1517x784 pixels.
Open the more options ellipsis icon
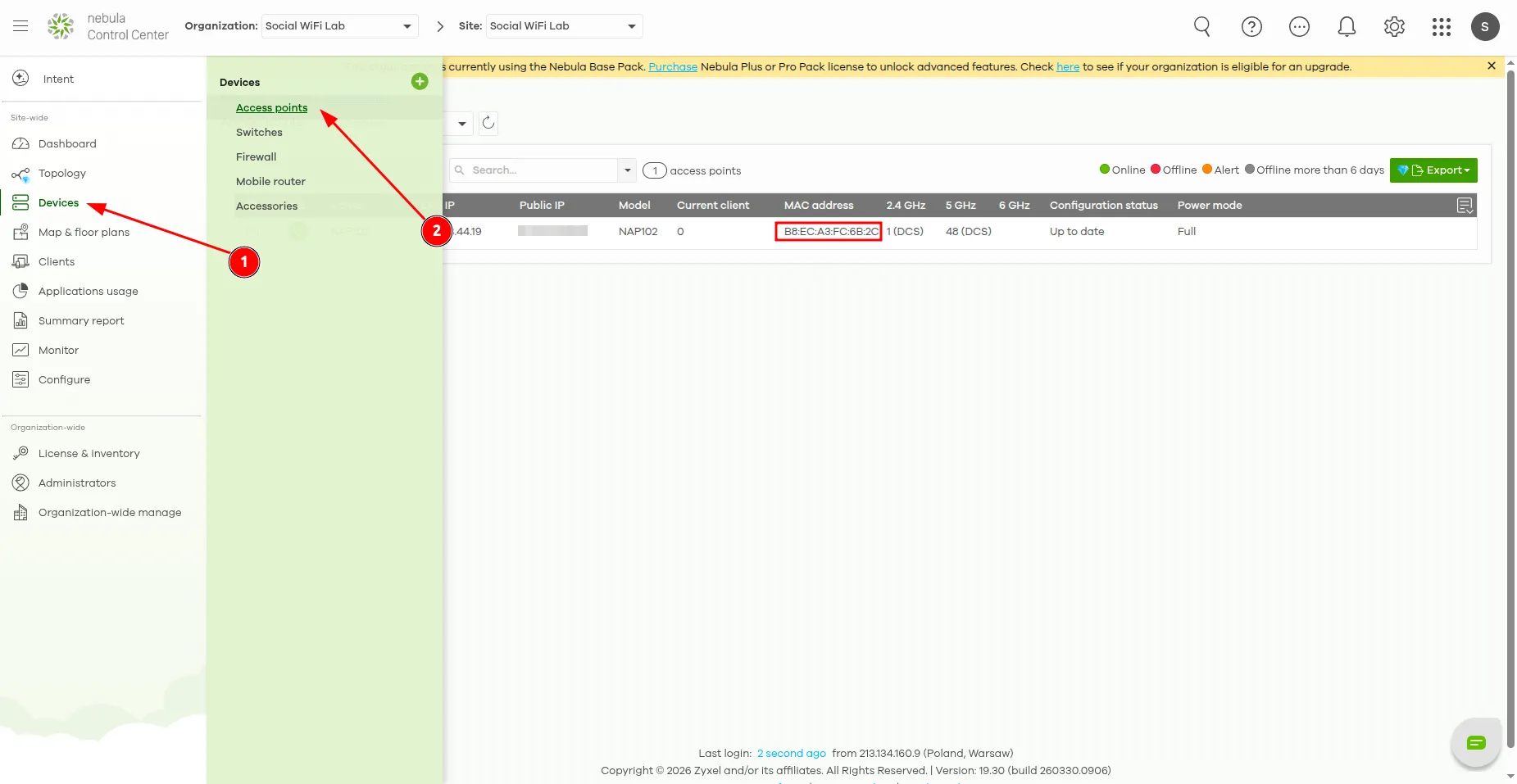click(1299, 27)
